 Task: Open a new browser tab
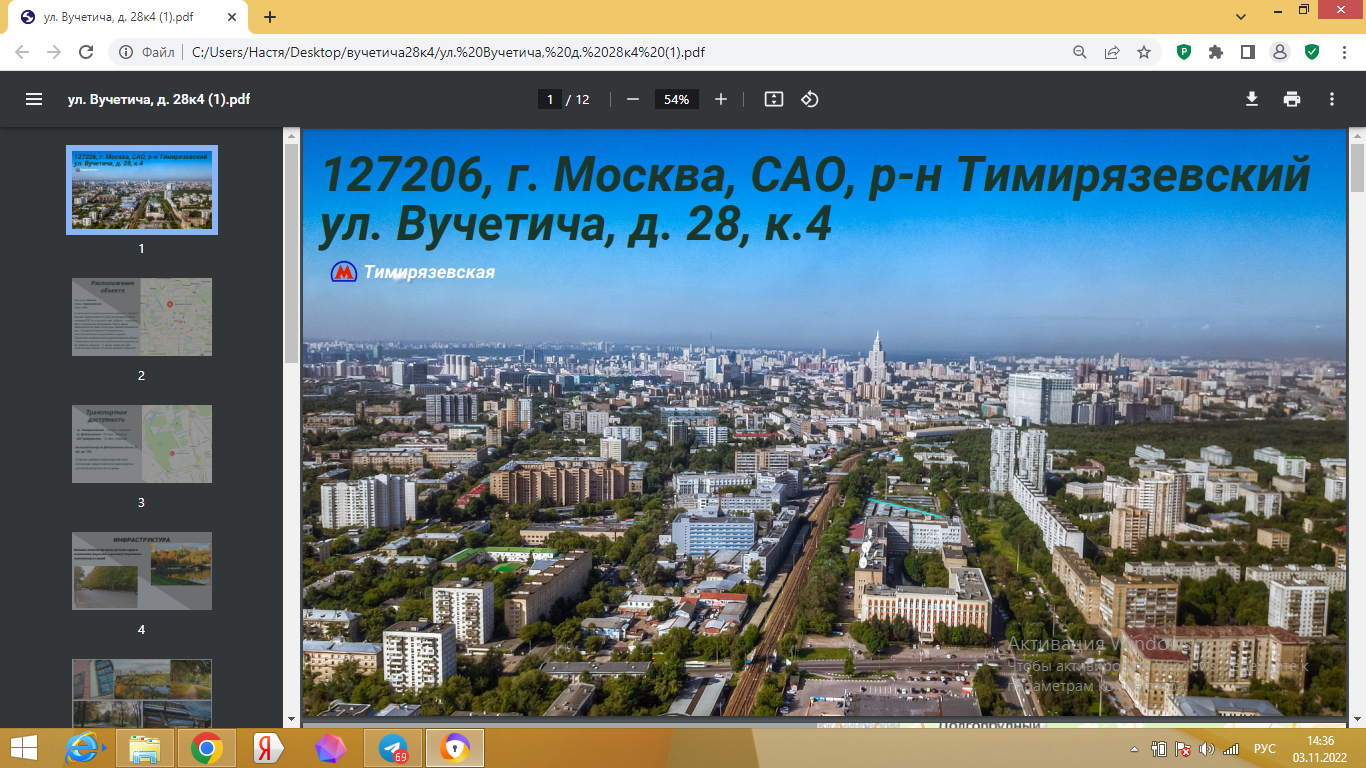[x=270, y=17]
